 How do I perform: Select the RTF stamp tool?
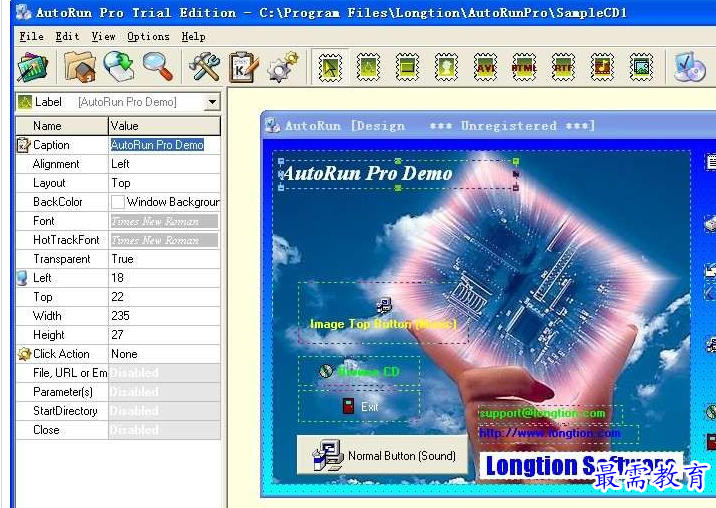(563, 67)
